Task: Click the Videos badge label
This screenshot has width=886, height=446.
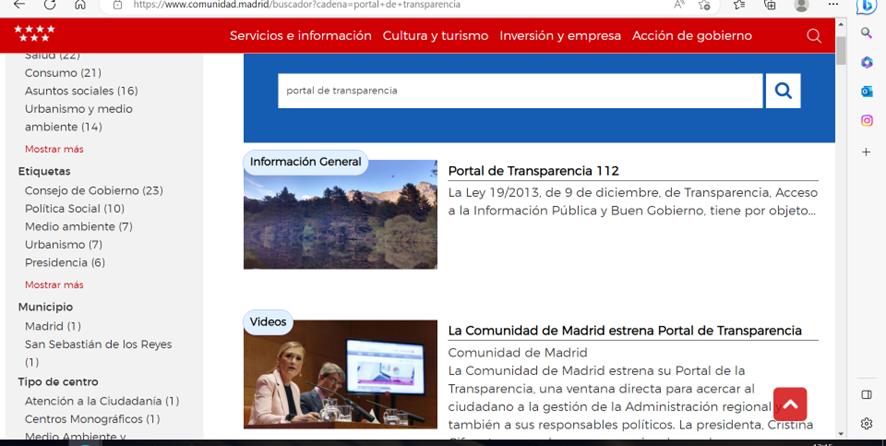Action: (268, 322)
